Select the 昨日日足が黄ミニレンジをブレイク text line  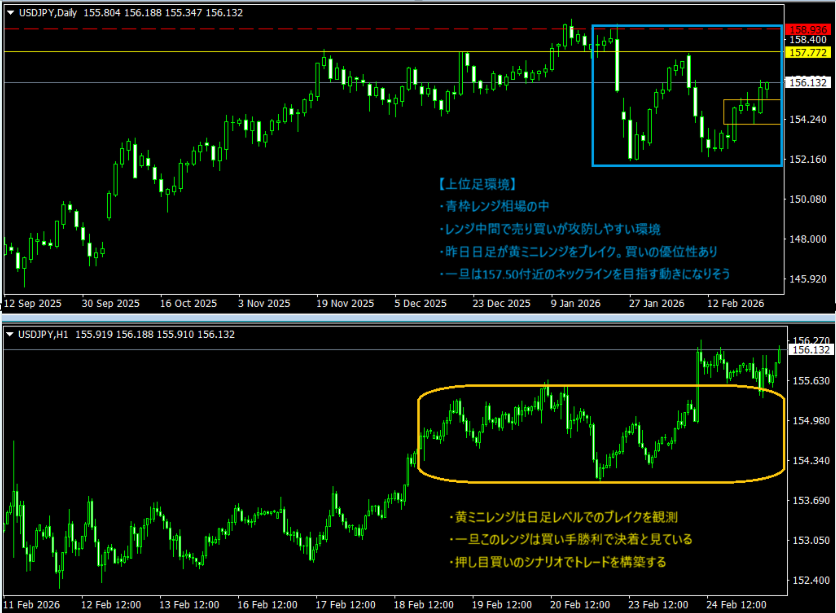[578, 252]
